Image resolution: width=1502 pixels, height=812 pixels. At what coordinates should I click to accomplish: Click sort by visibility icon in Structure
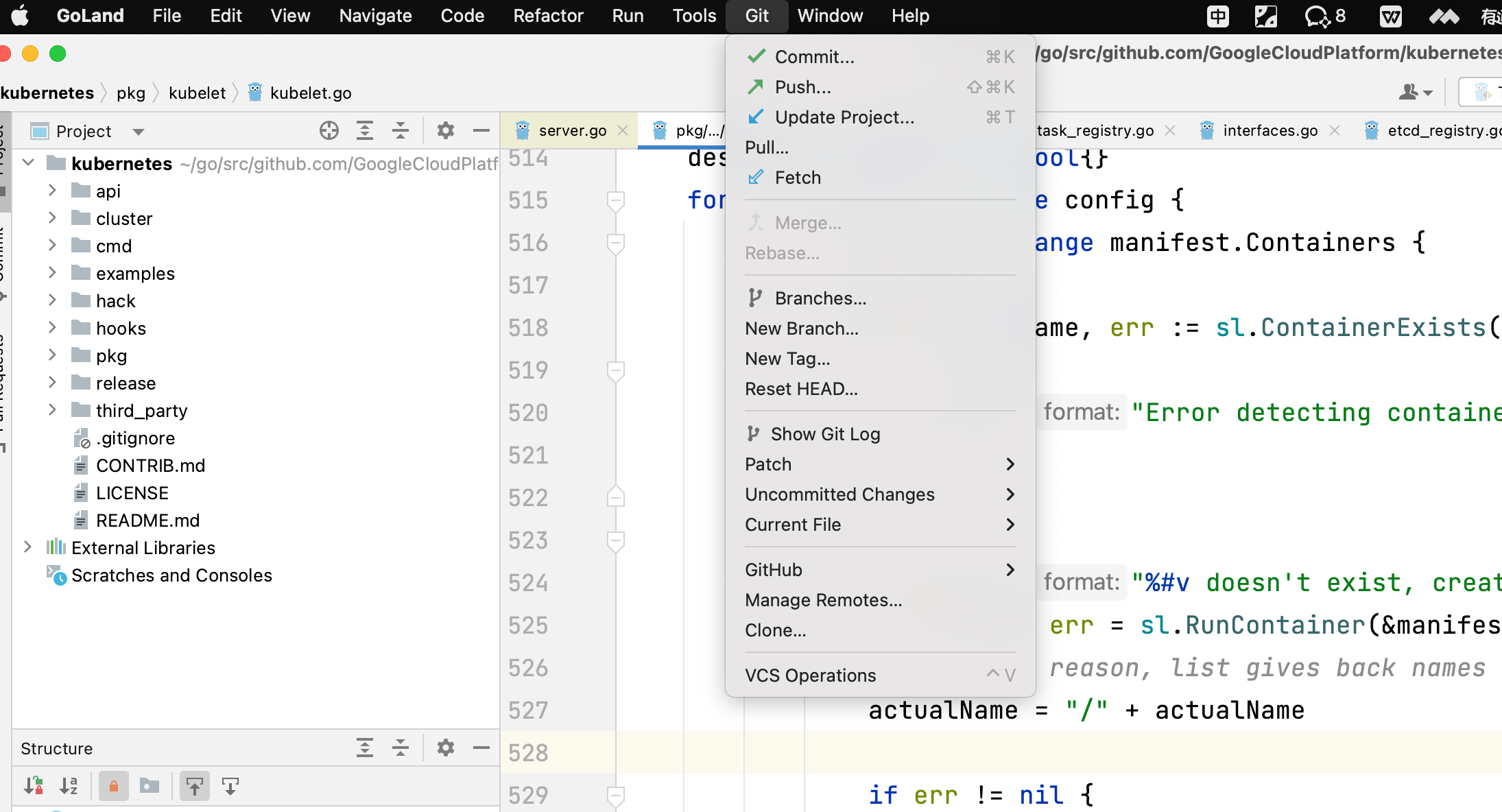[33, 786]
